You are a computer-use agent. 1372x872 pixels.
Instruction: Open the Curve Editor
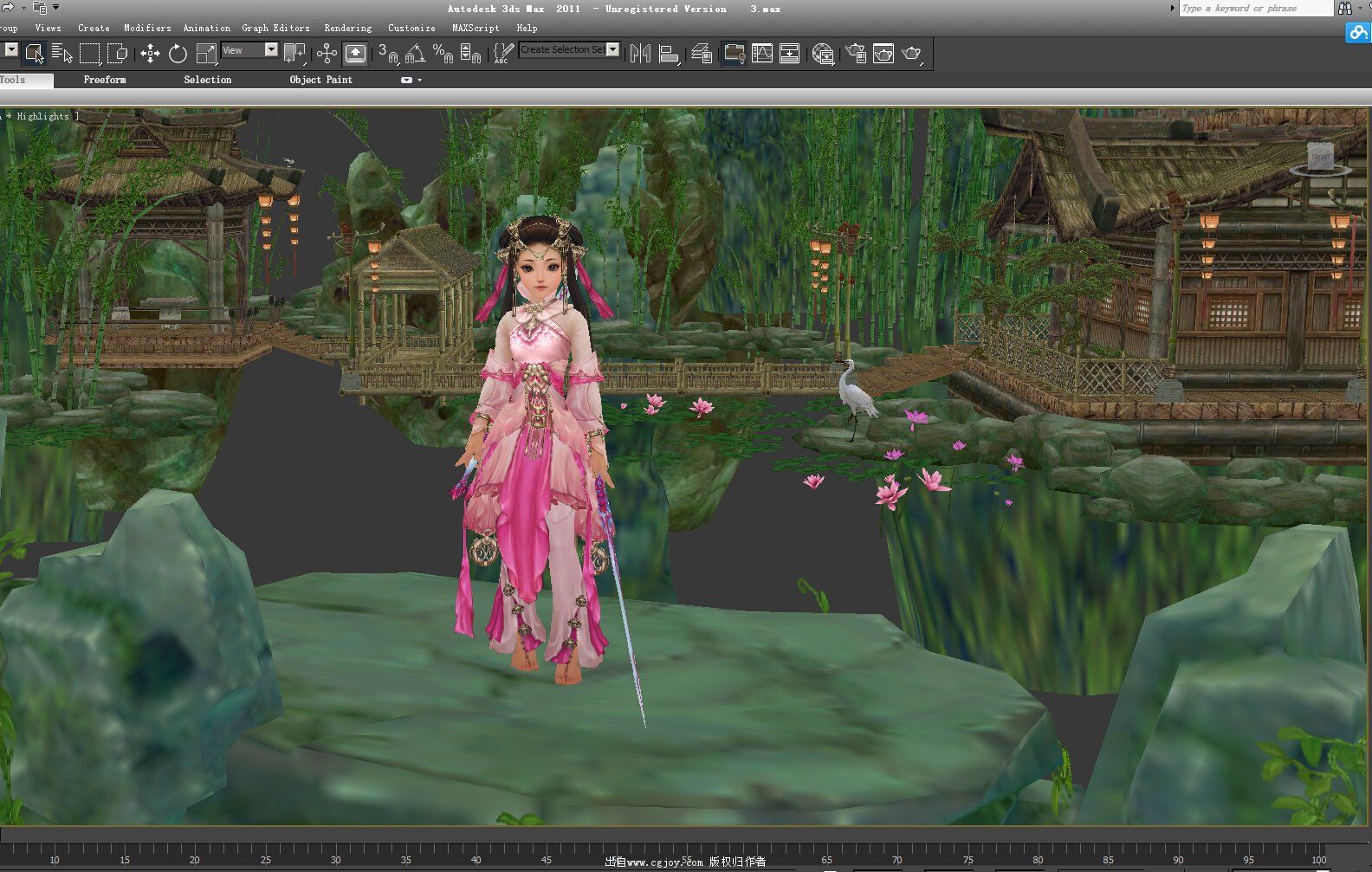coord(762,54)
